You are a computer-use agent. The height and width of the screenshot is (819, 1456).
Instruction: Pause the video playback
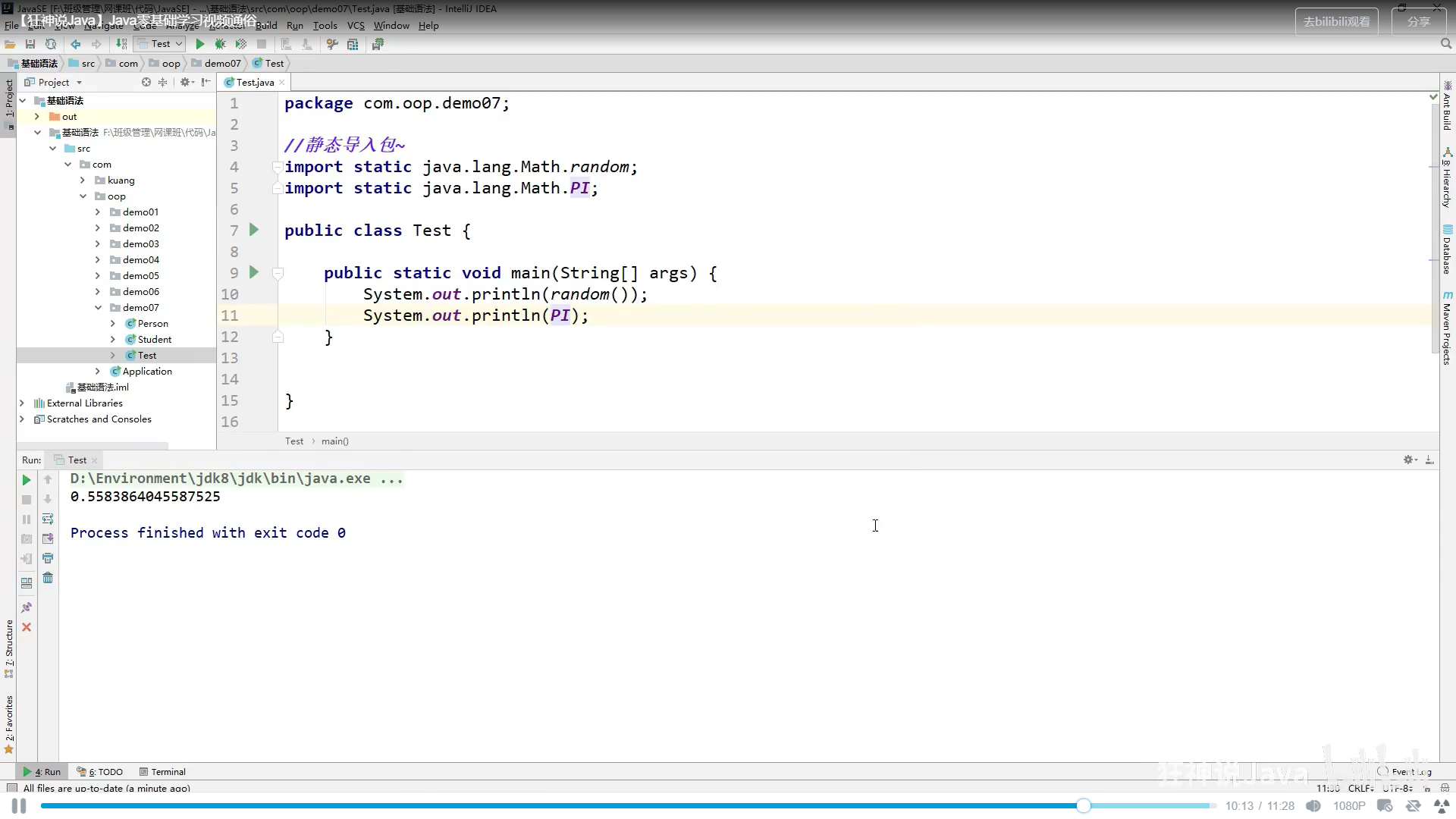(x=19, y=806)
